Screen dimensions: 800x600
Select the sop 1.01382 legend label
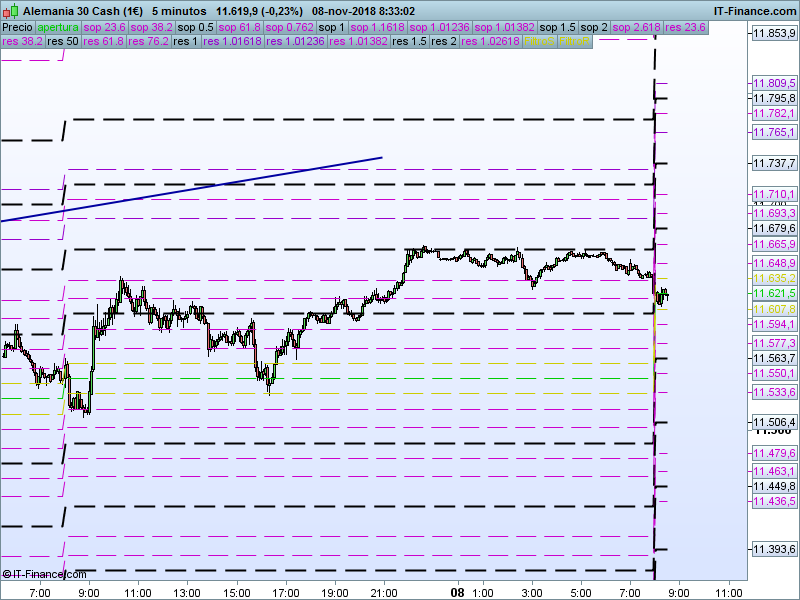(504, 27)
